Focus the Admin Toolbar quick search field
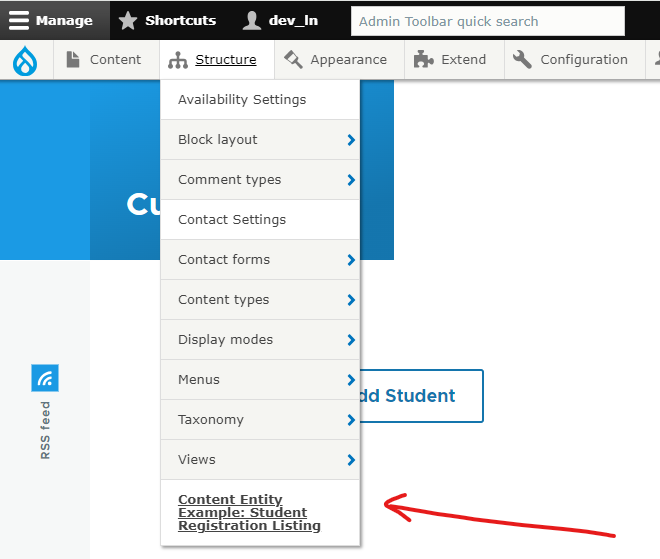Screen dimensions: 660x559 point(488,21)
